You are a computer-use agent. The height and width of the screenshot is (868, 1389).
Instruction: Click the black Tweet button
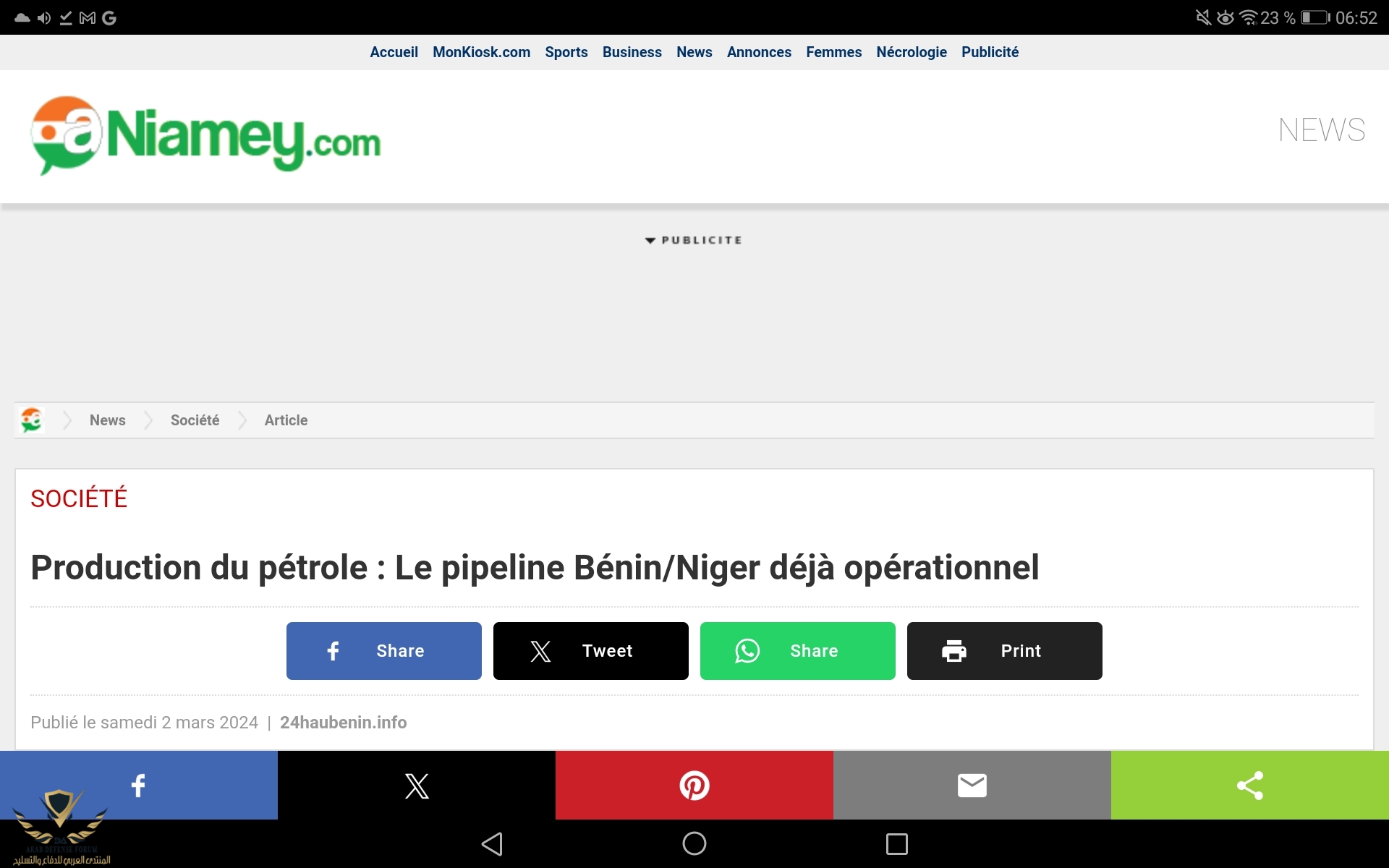590,651
